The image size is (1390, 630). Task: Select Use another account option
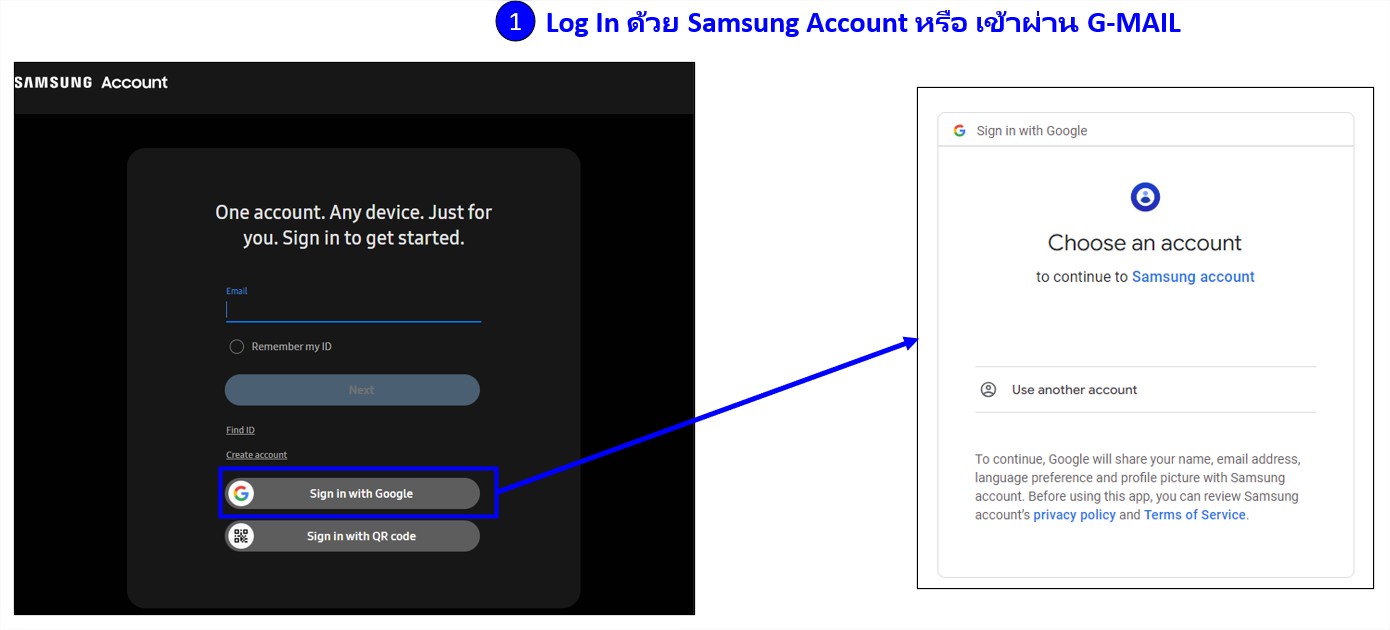click(1146, 390)
